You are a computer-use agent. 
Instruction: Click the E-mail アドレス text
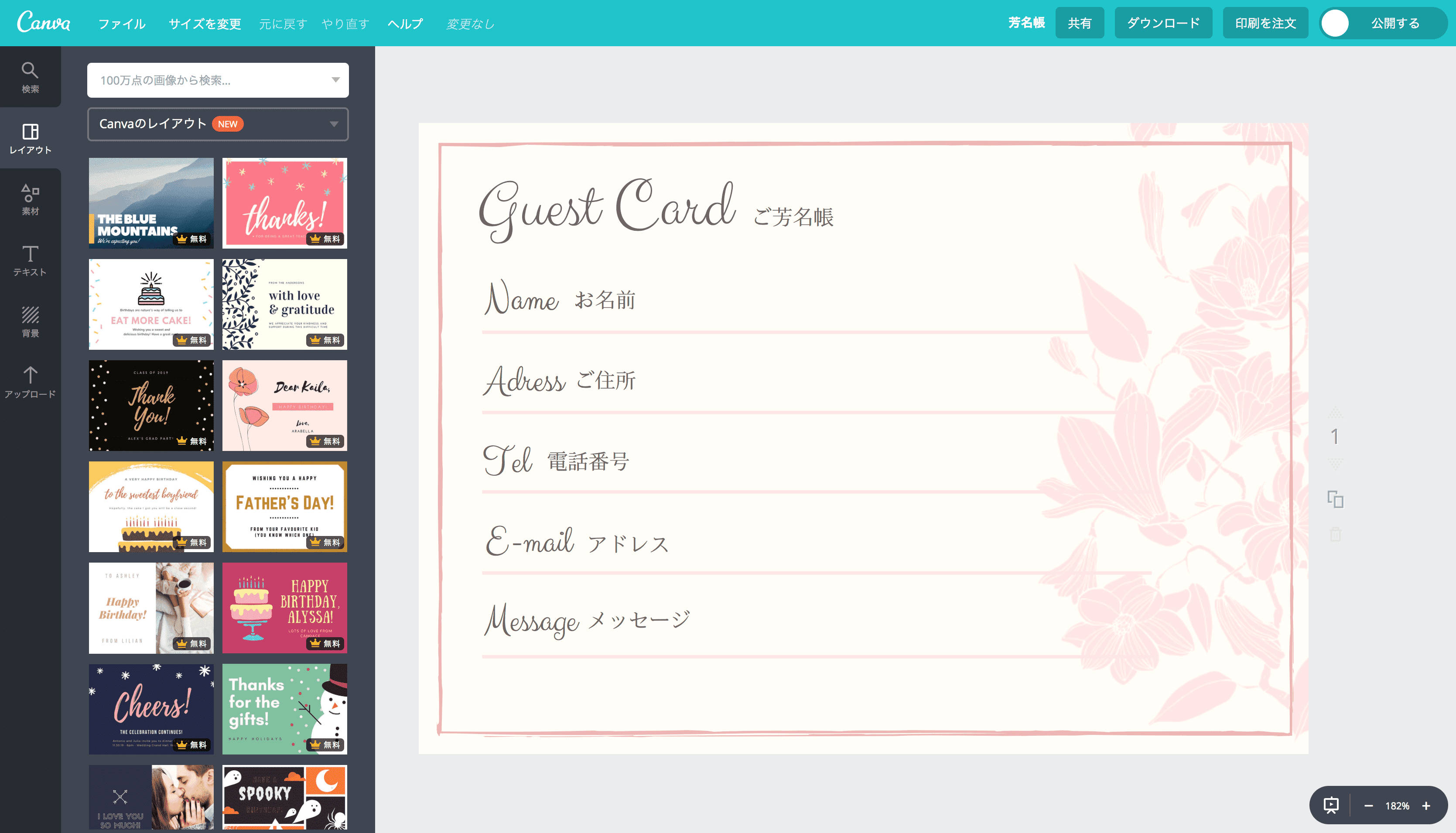coord(577,542)
